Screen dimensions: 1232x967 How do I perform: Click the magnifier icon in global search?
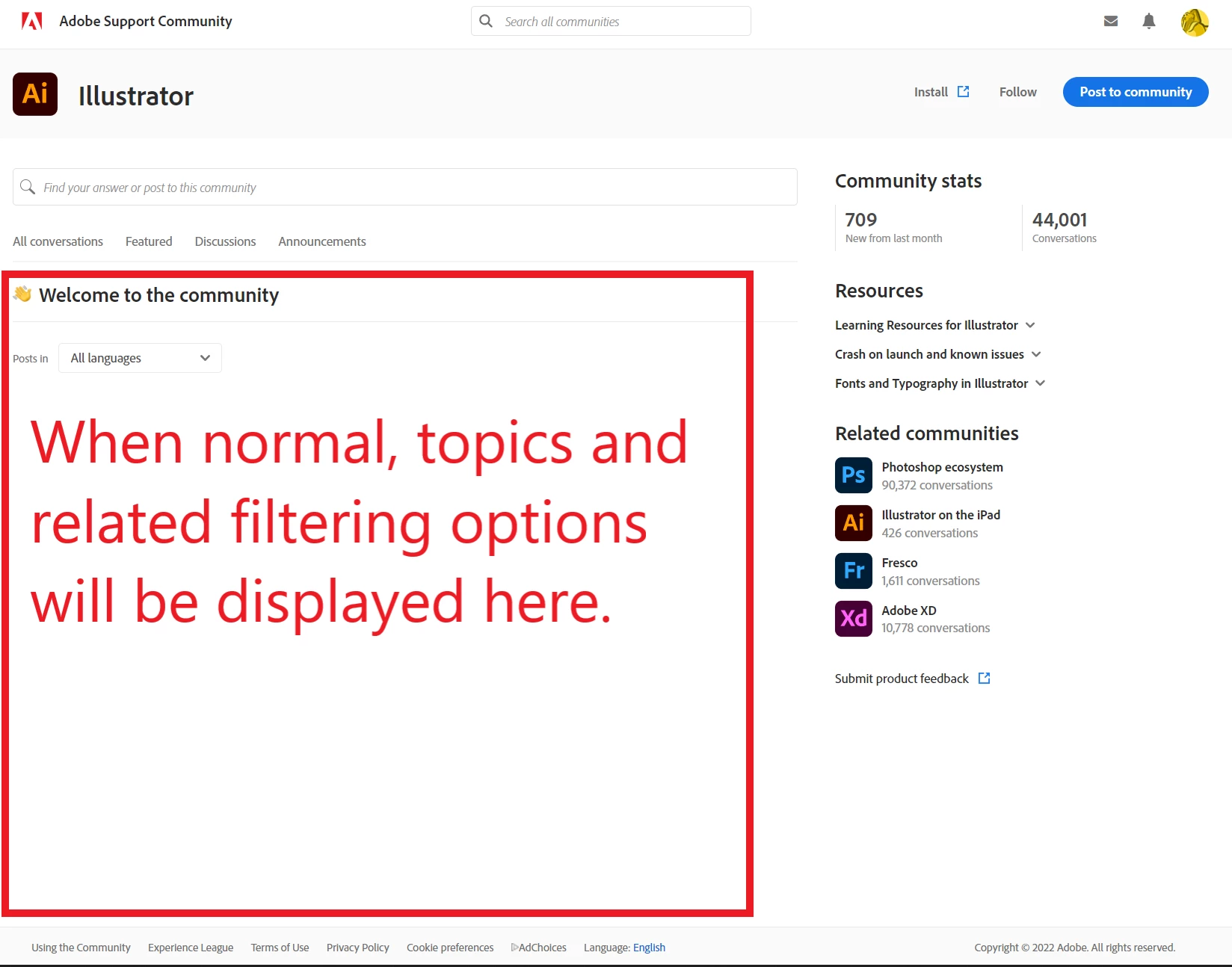pyautogui.click(x=486, y=21)
